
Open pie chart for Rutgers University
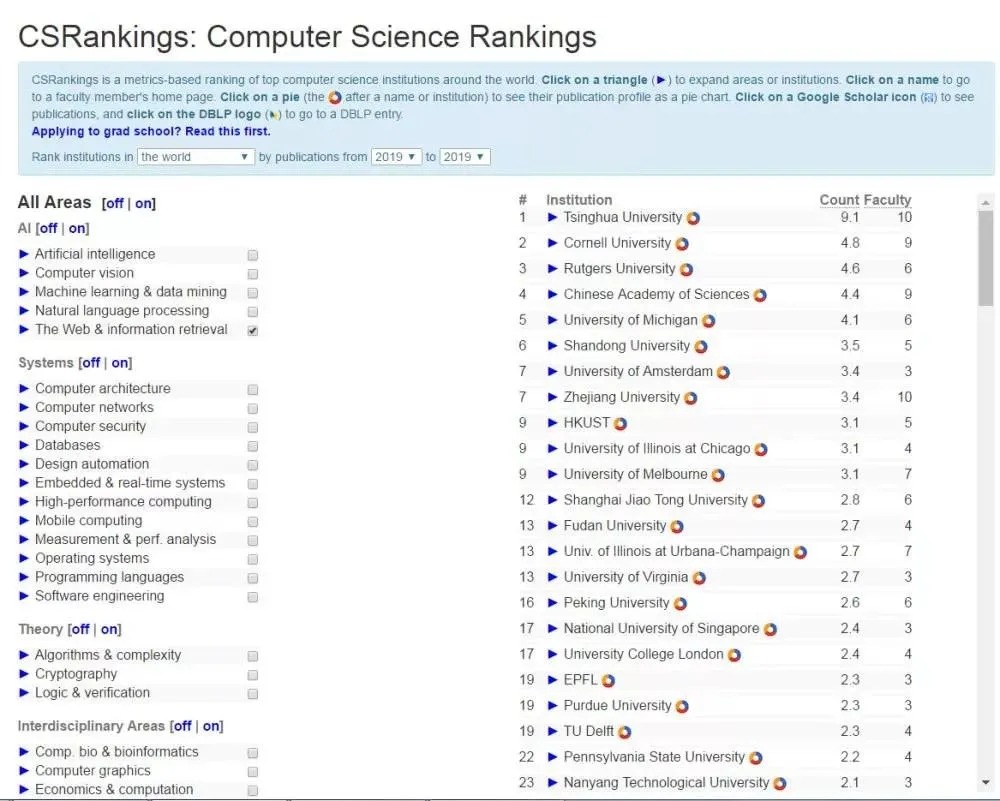(x=686, y=270)
